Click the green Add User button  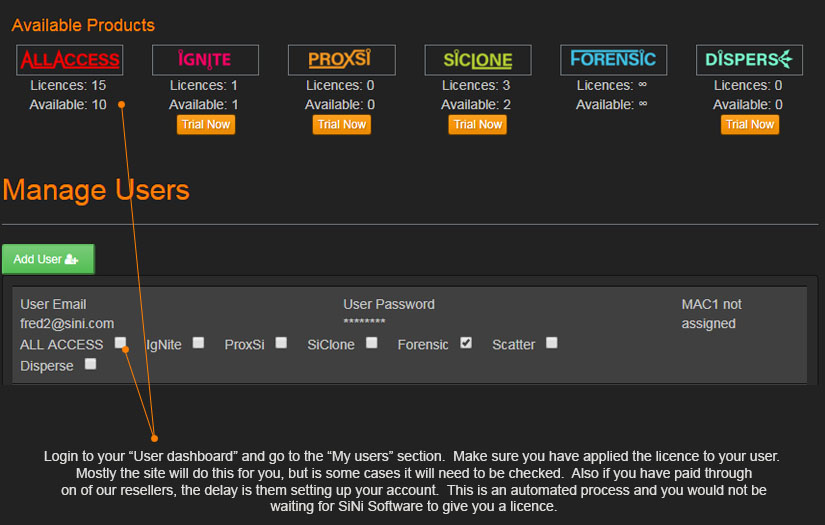pos(48,259)
